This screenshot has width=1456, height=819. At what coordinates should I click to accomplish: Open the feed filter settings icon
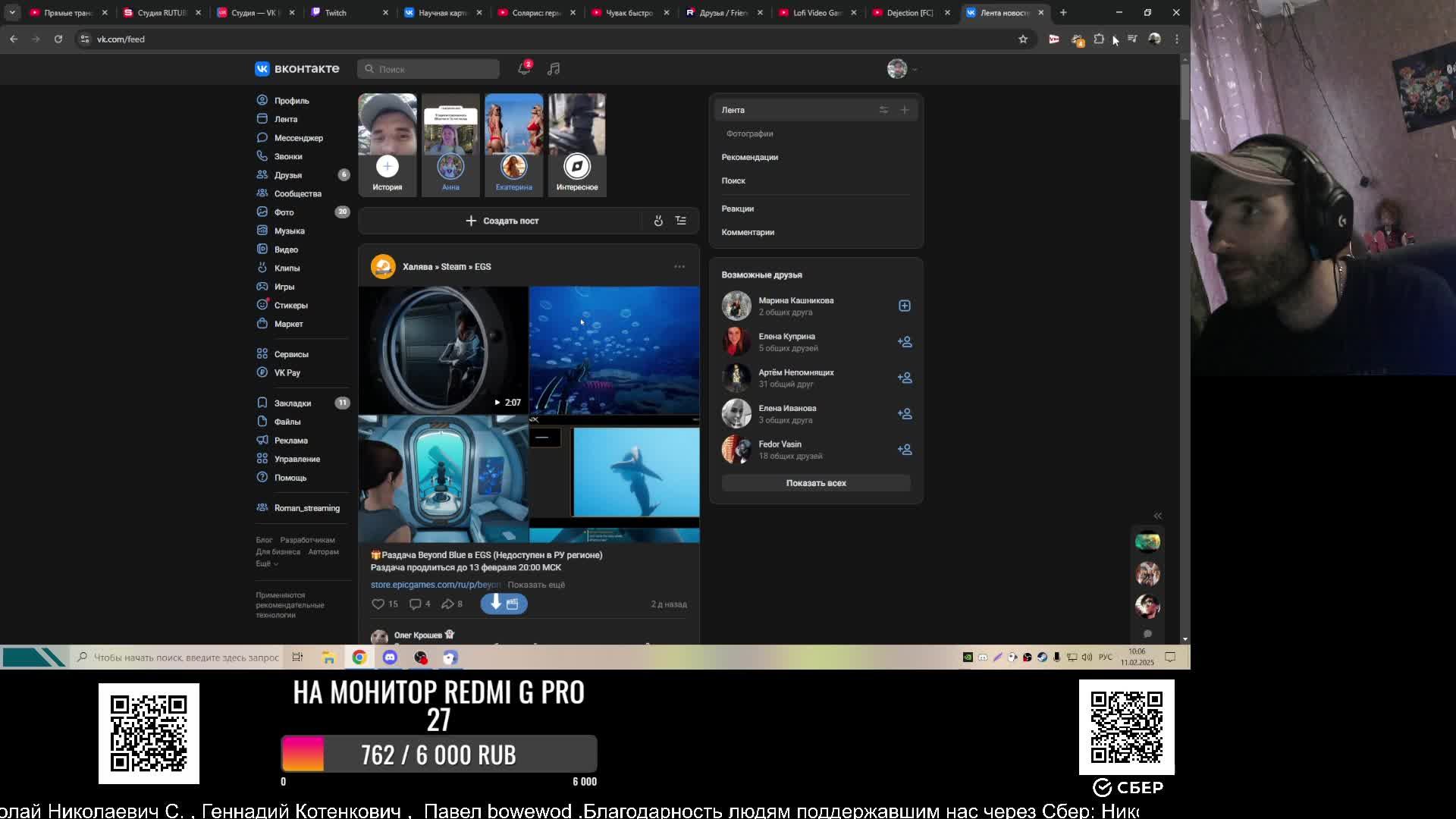[883, 110]
